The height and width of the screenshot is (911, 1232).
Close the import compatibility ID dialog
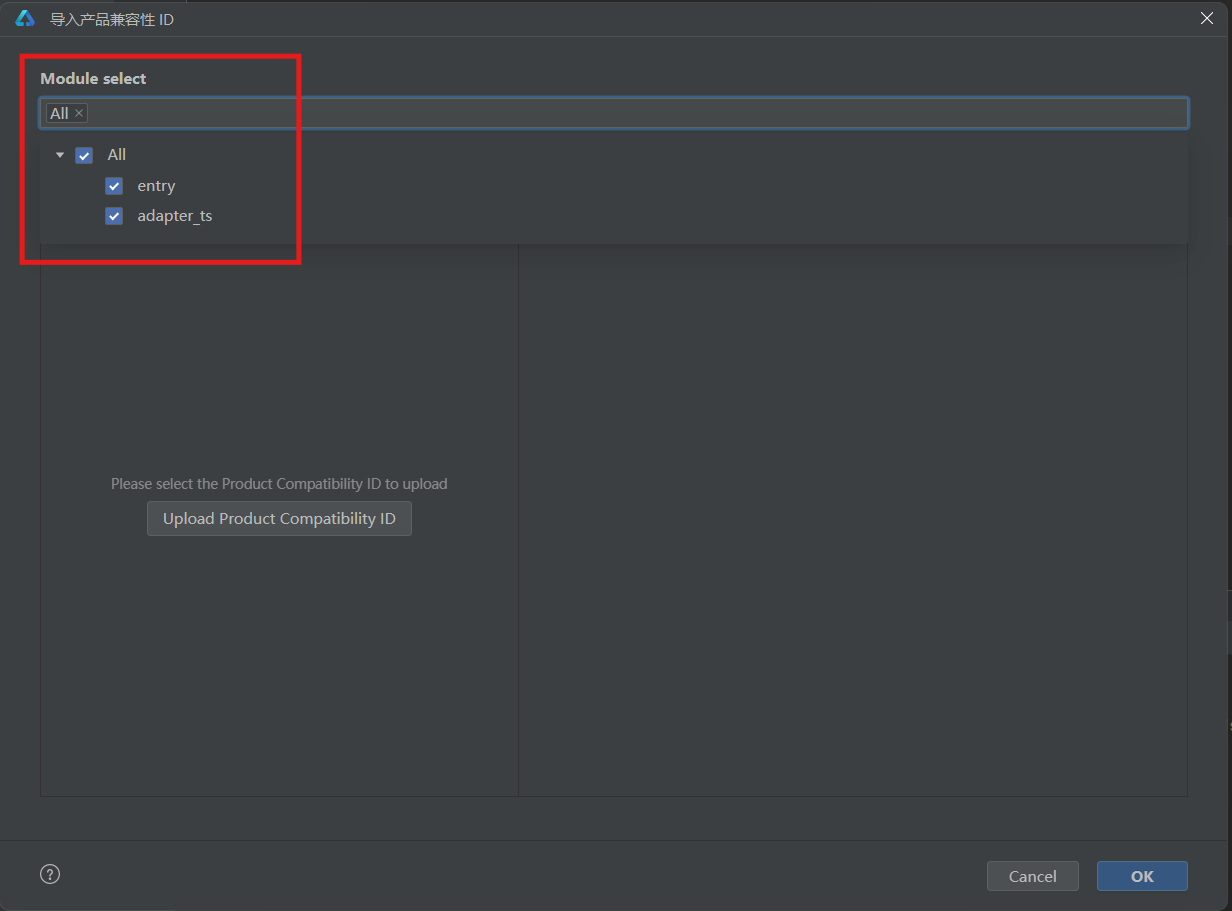[x=1207, y=18]
